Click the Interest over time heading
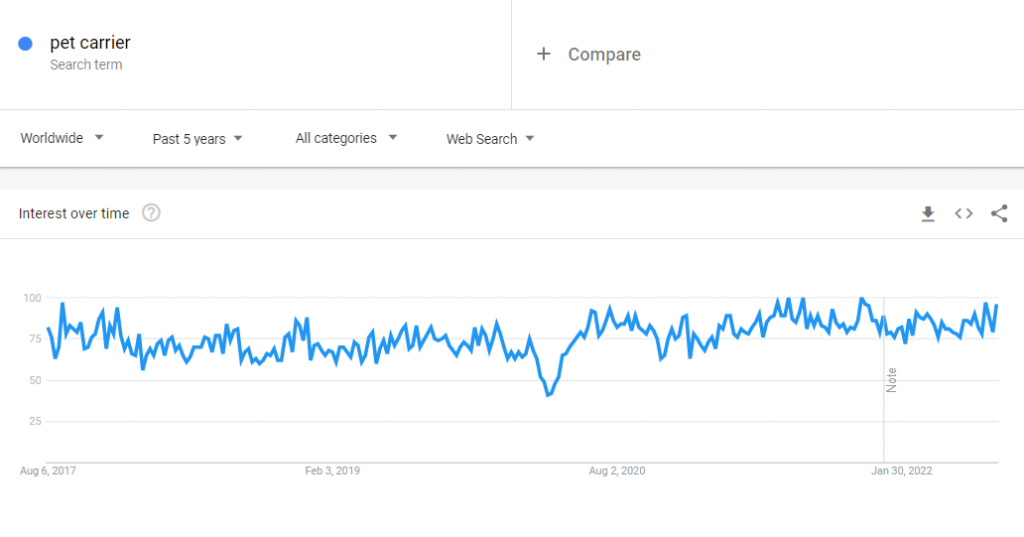 74,213
